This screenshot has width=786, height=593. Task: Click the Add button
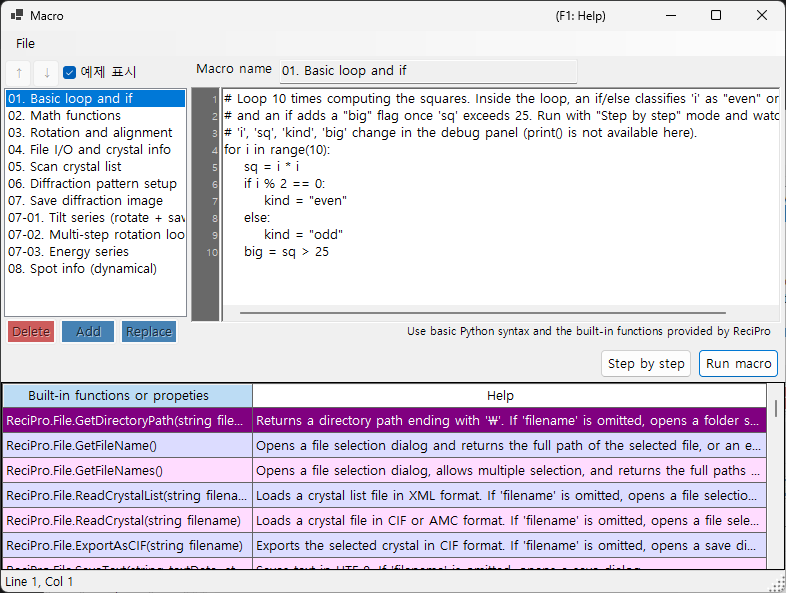[88, 331]
